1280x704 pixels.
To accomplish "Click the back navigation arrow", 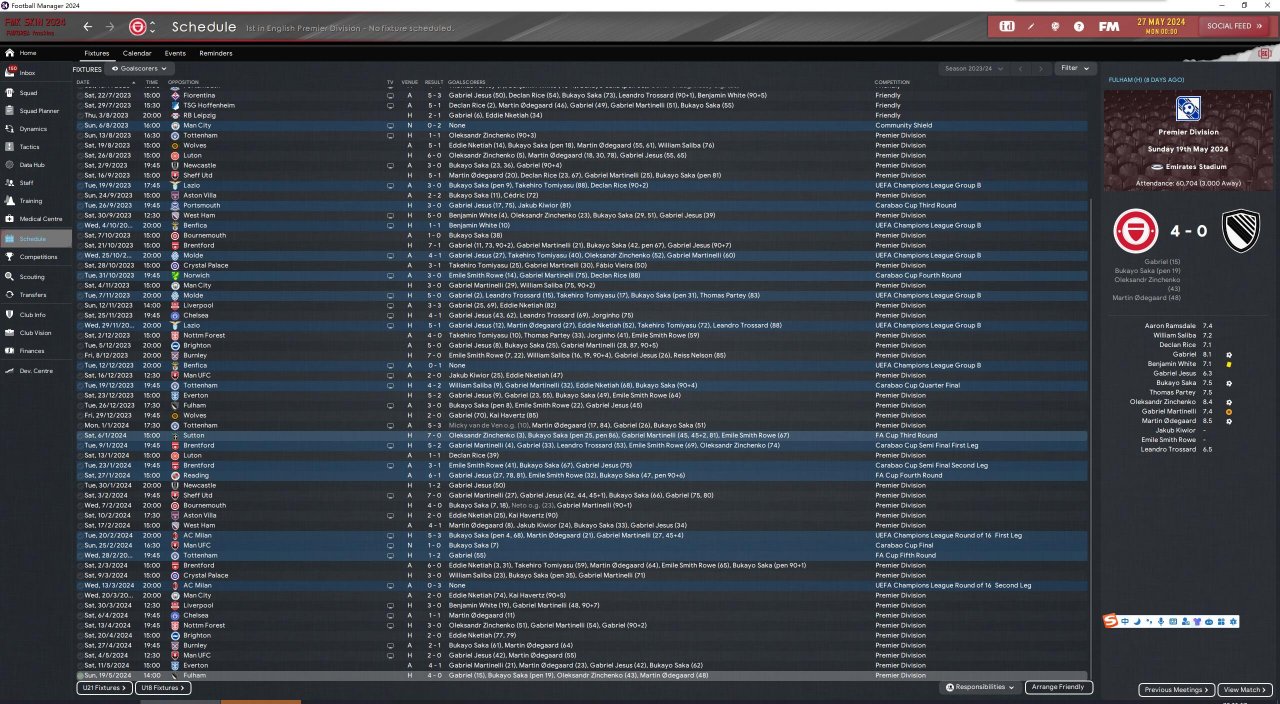I will (x=88, y=27).
